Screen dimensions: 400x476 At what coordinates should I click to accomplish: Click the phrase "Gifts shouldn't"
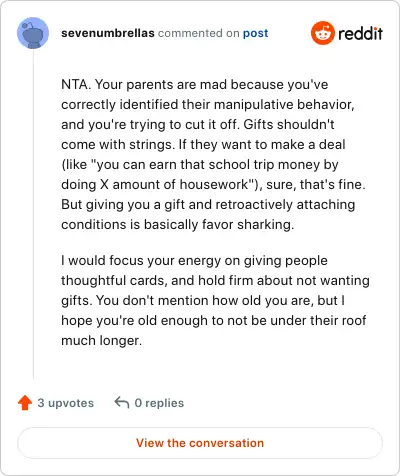[289, 124]
